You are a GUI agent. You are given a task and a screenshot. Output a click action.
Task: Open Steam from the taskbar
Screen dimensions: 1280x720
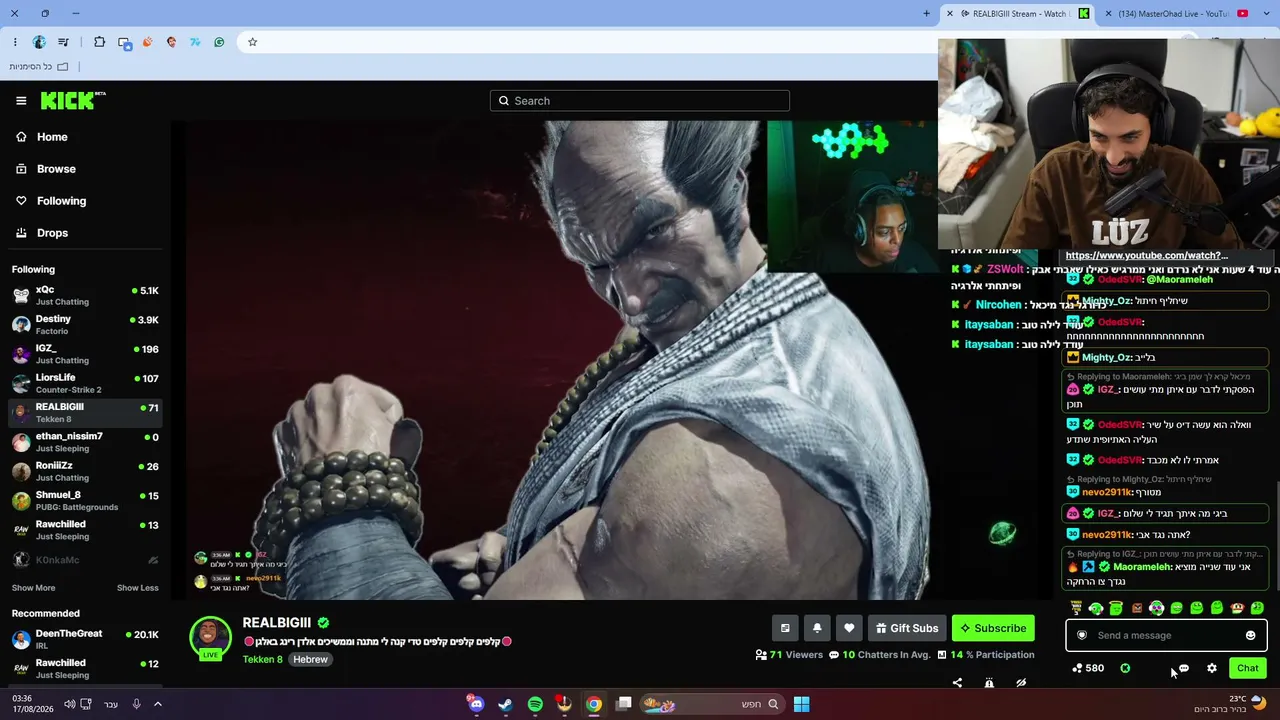pos(506,704)
